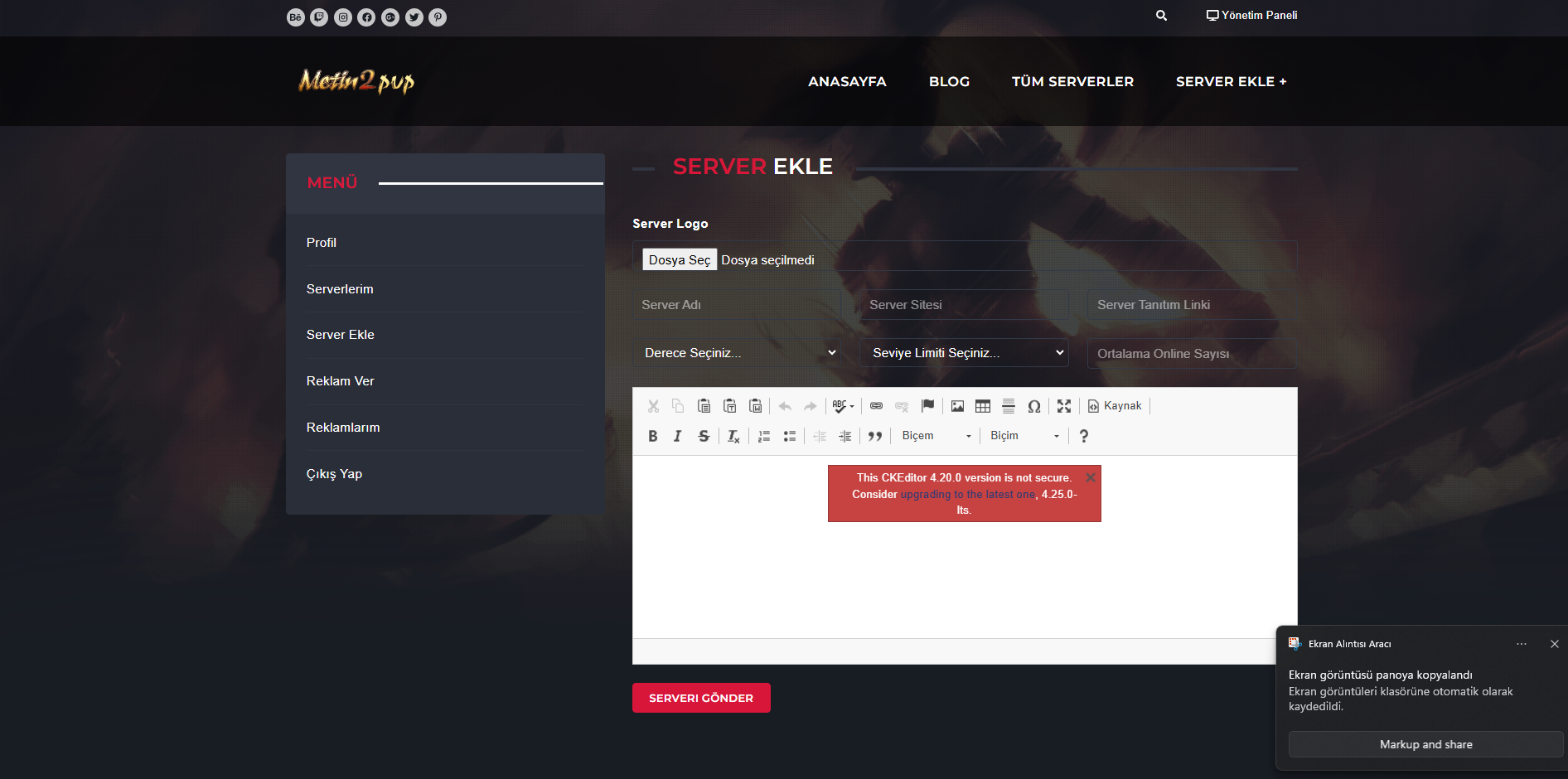The width and height of the screenshot is (1568, 779).
Task: Open the Seviye Limiti Seçiniz dropdown
Action: coord(965,353)
